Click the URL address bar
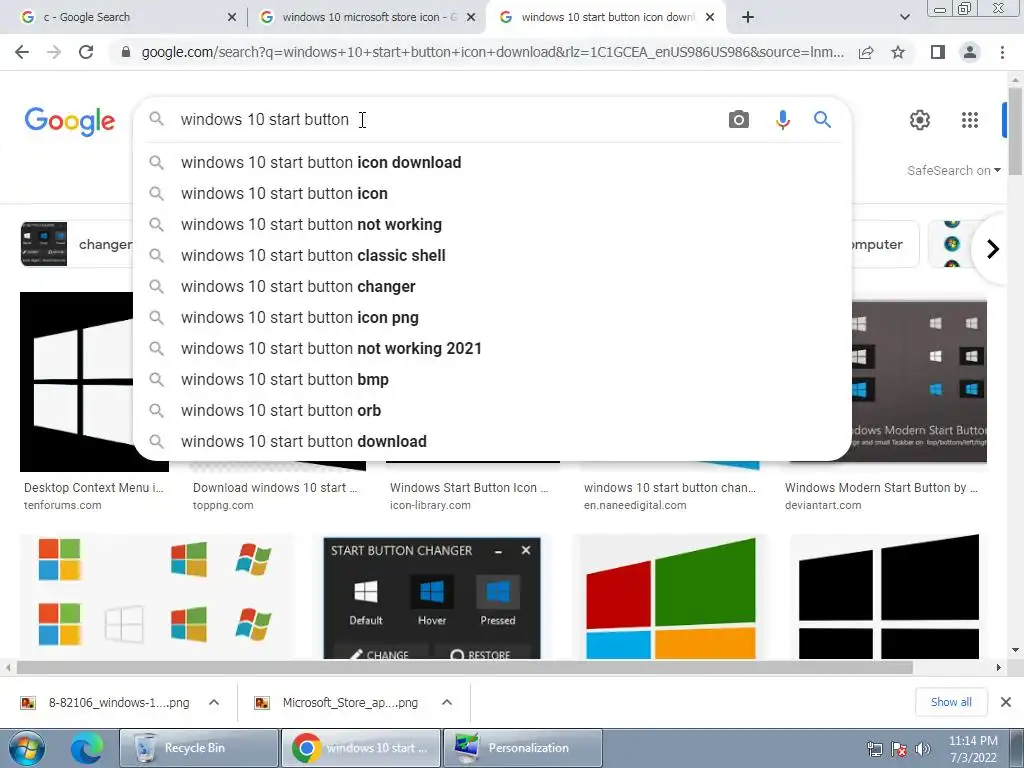 [x=492, y=52]
